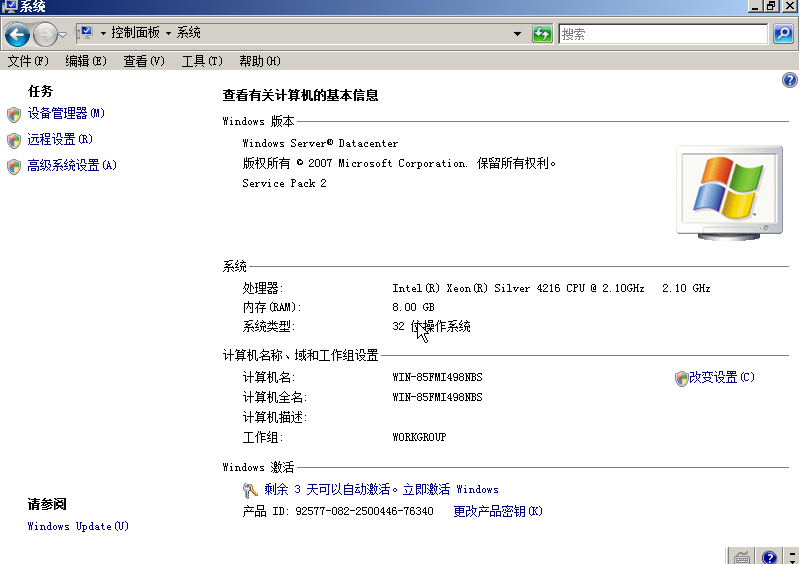Click the Forward navigation arrow
799x564 pixels.
(45, 35)
